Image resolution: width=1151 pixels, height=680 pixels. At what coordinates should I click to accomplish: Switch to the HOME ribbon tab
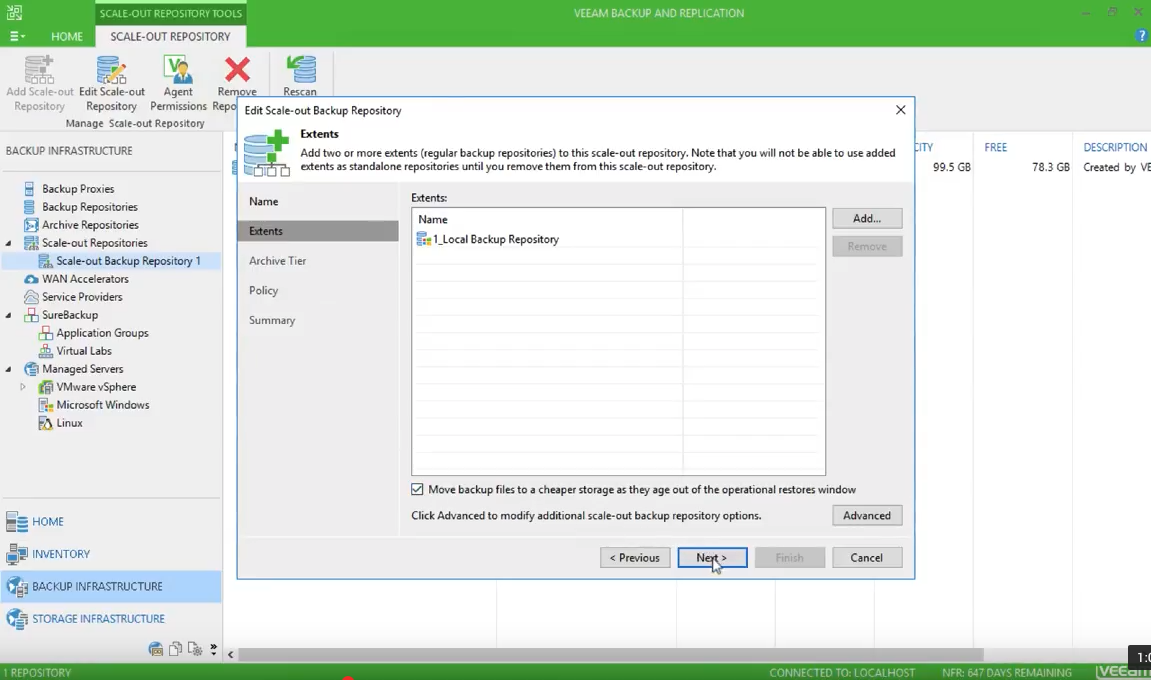(x=67, y=36)
